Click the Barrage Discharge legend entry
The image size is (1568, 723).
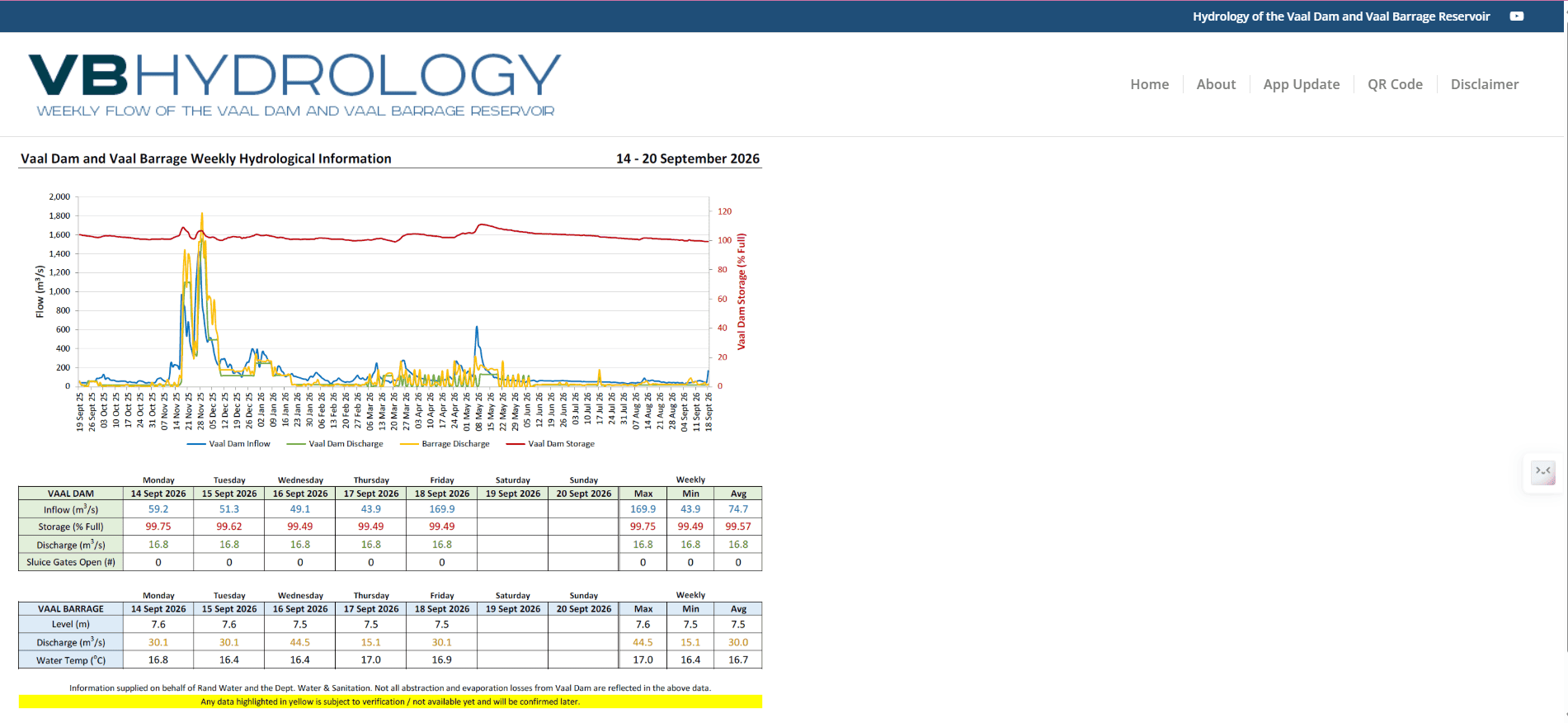(445, 444)
